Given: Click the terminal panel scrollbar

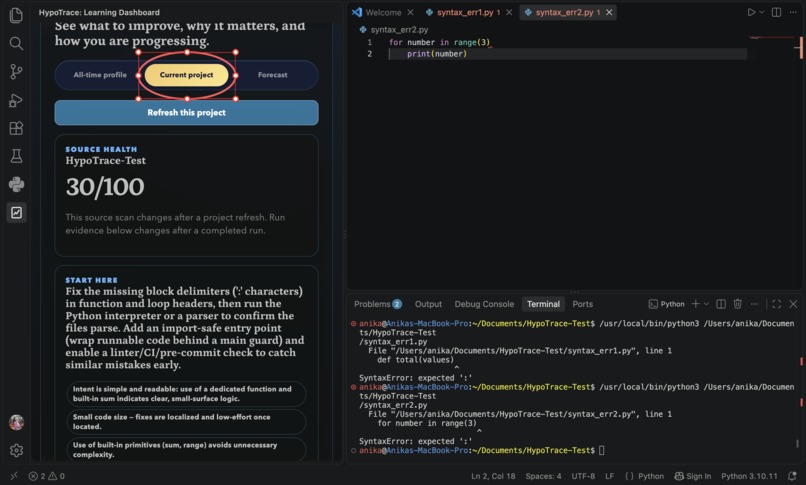Looking at the screenshot, I should [800, 383].
